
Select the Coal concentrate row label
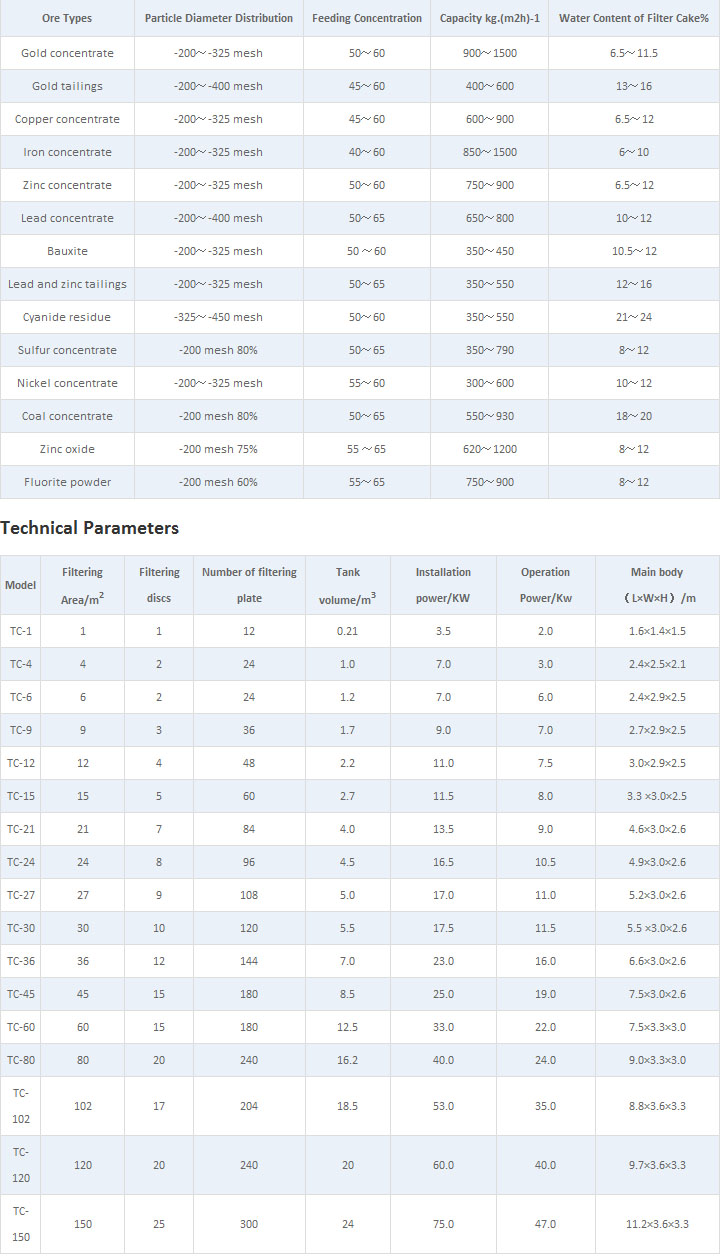click(67, 416)
